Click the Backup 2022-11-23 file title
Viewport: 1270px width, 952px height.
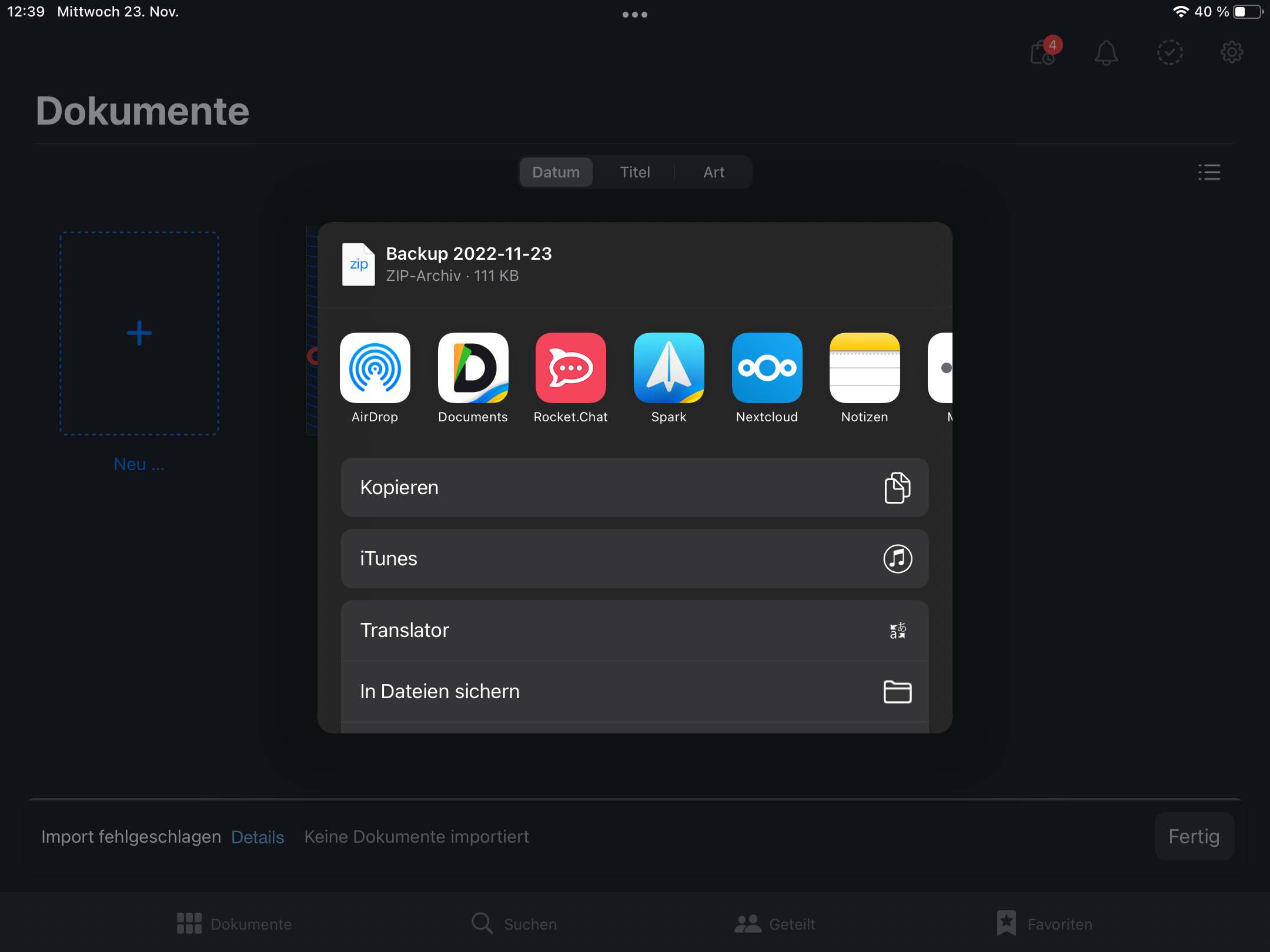(x=469, y=253)
